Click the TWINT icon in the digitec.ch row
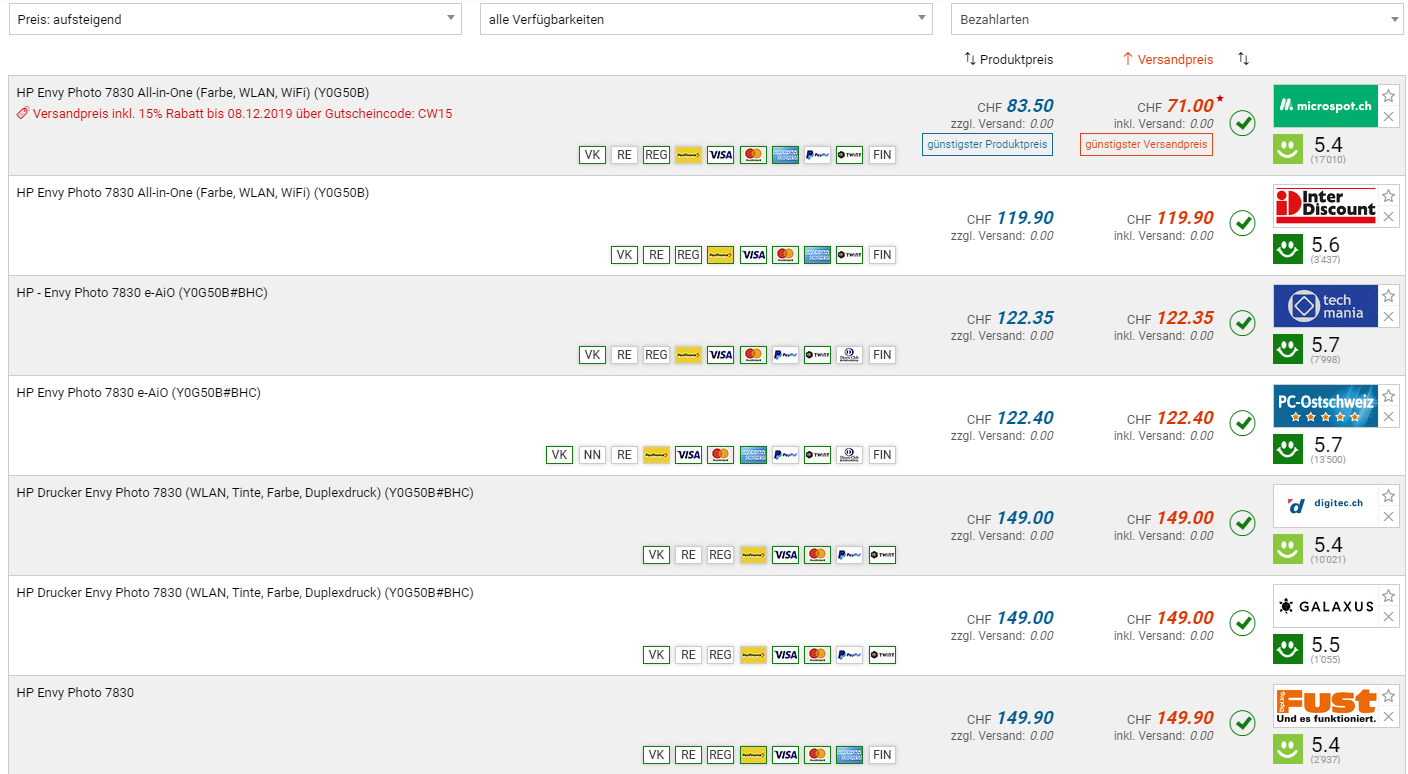This screenshot has height=774, width=1408. (882, 555)
